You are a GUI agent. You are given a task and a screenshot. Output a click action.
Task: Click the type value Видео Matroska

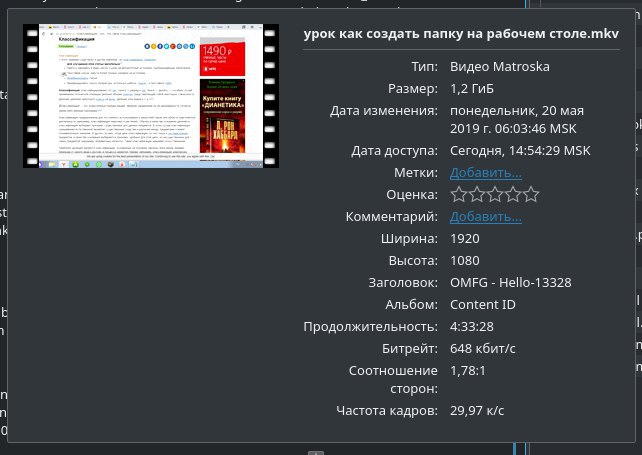tap(500, 66)
